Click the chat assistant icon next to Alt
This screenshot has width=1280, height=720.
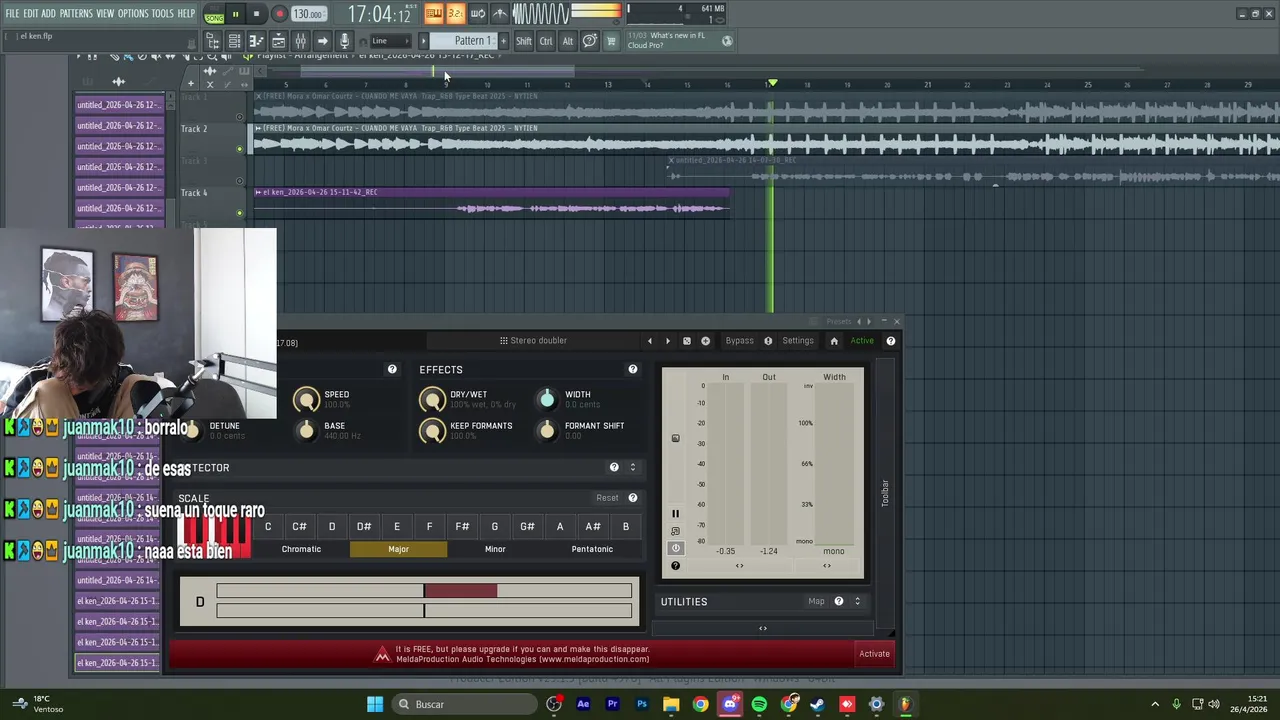click(x=589, y=41)
